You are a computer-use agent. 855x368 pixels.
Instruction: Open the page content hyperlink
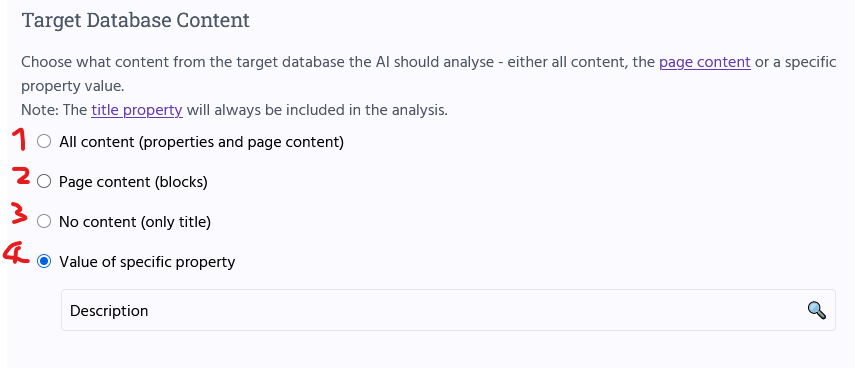click(705, 62)
